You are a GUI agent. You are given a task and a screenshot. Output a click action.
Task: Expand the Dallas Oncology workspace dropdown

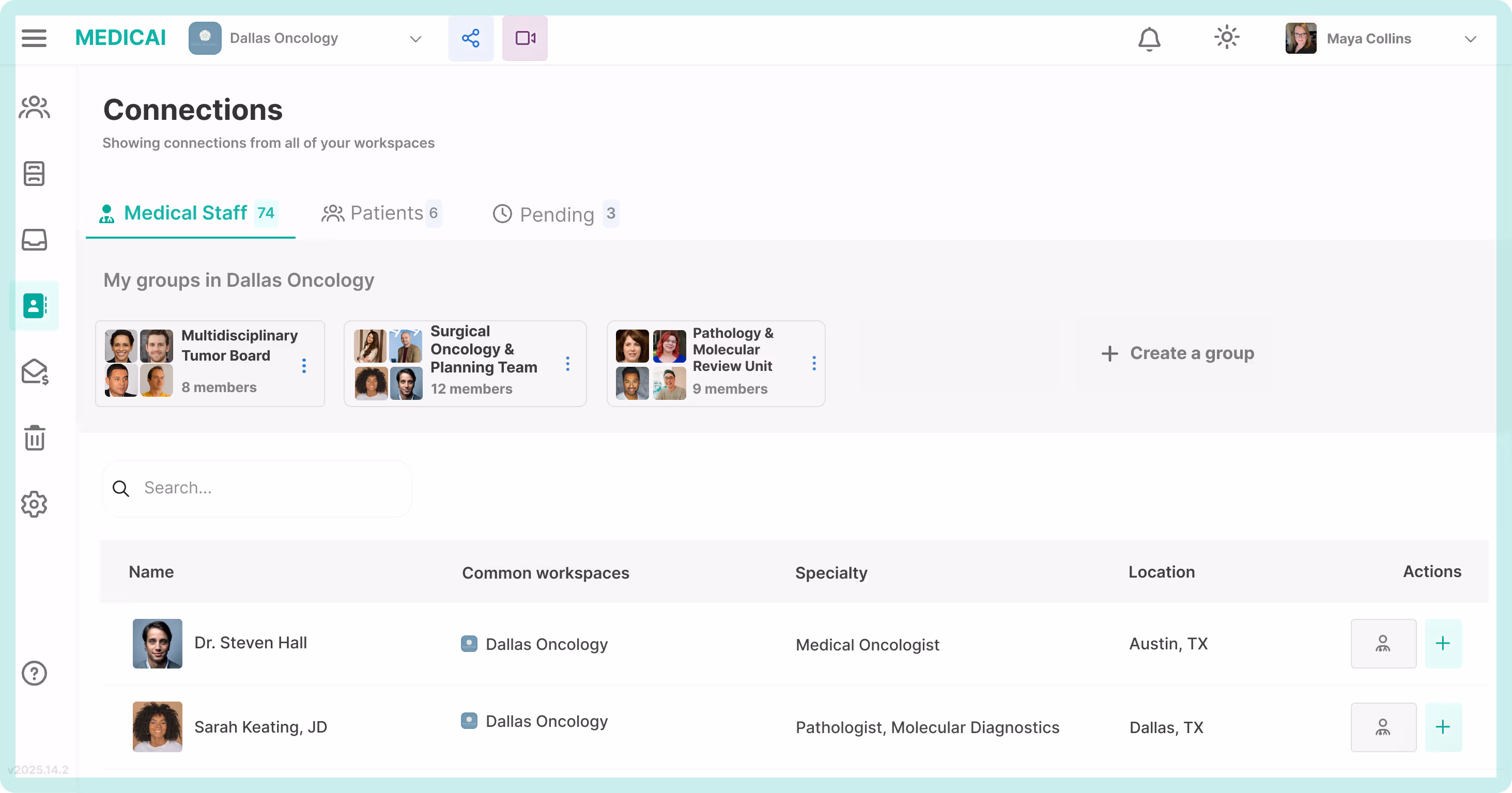coord(415,39)
